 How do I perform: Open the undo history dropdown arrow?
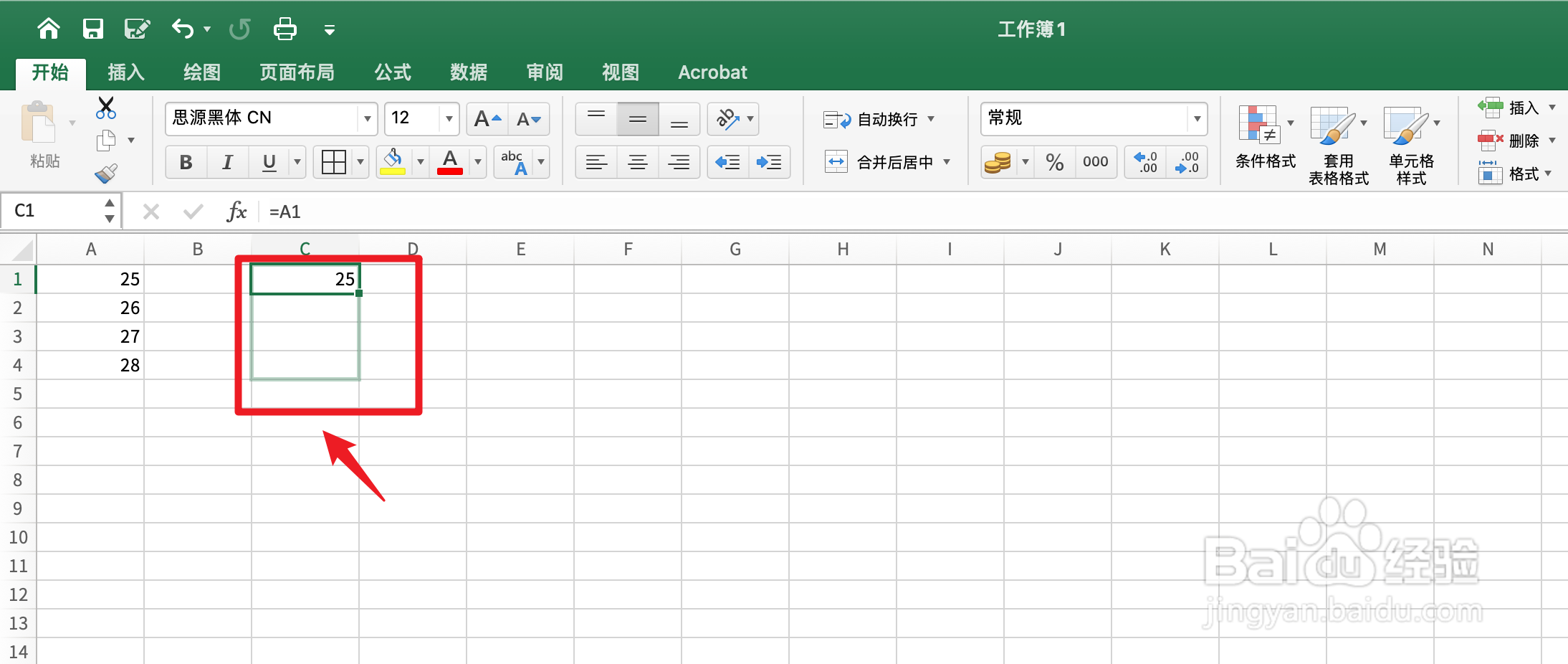[x=207, y=29]
